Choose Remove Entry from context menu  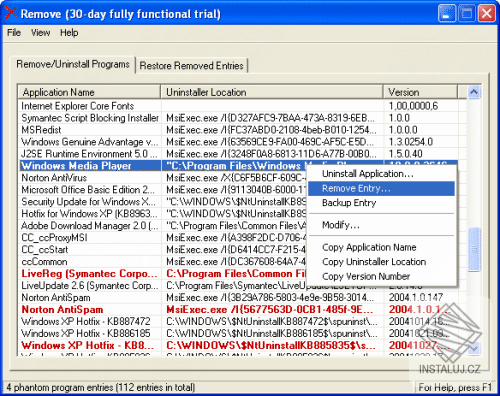pyautogui.click(x=381, y=189)
